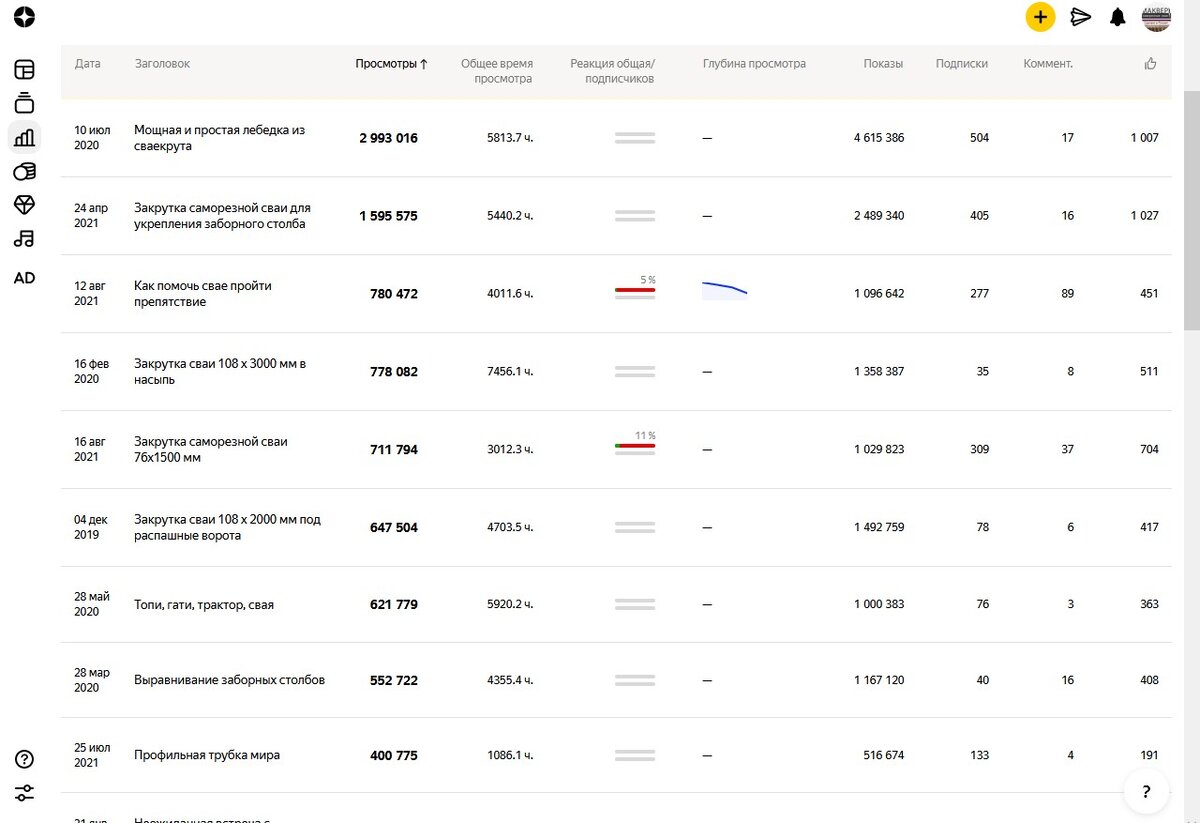The height and width of the screenshot is (823, 1200).
Task: Sort by Подписки column header
Action: pos(961,64)
